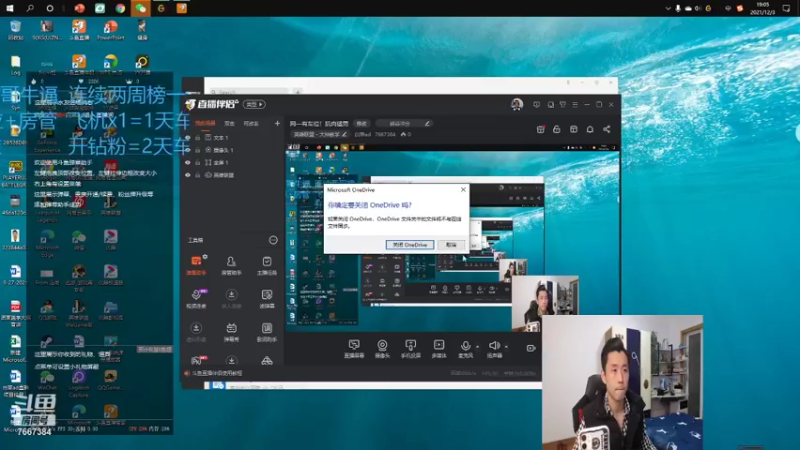Click the user avatar in title bar
800x450 pixels.
(x=517, y=105)
